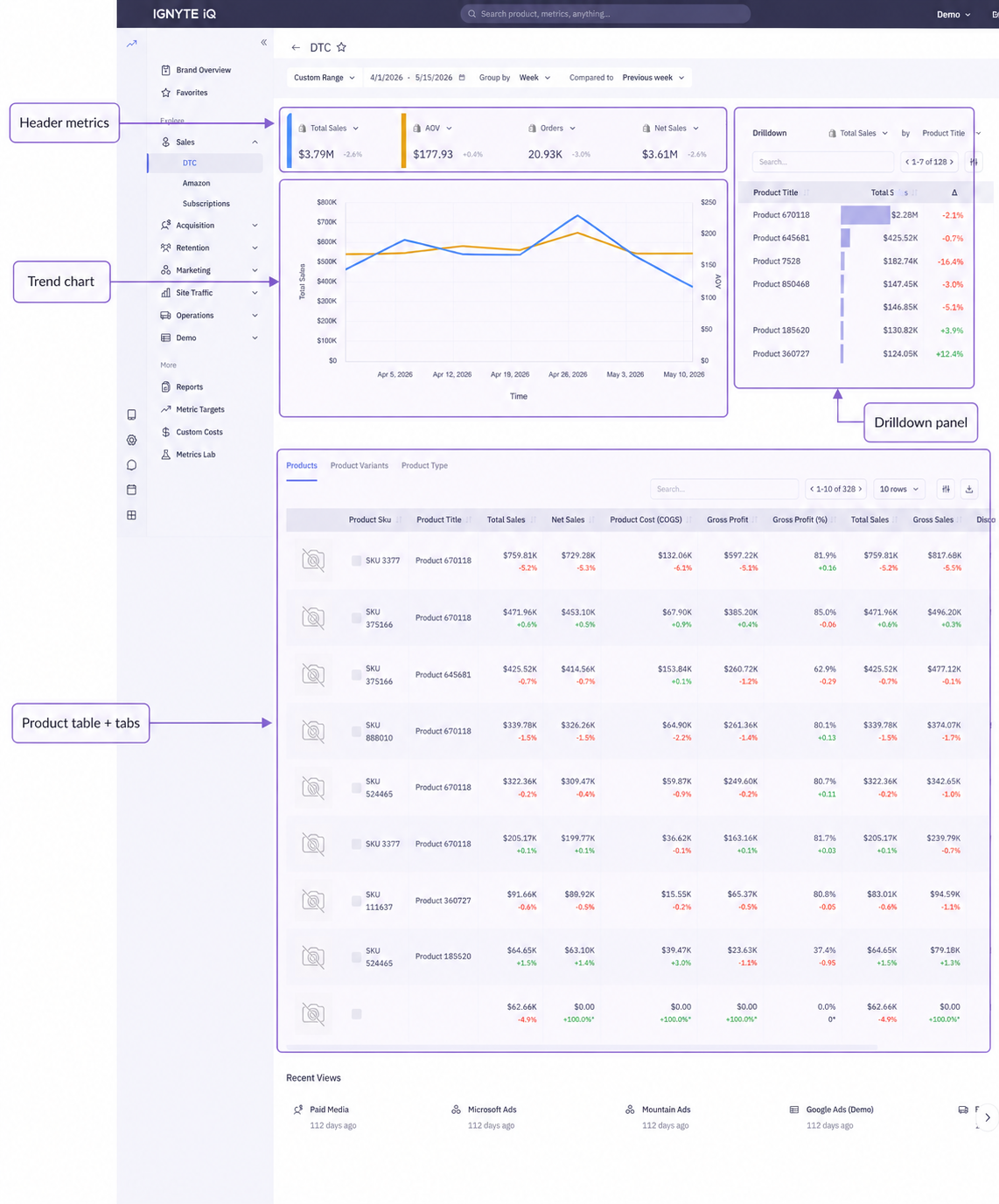Open the gear settings icon in the left rail
The width and height of the screenshot is (999, 1204).
click(131, 440)
